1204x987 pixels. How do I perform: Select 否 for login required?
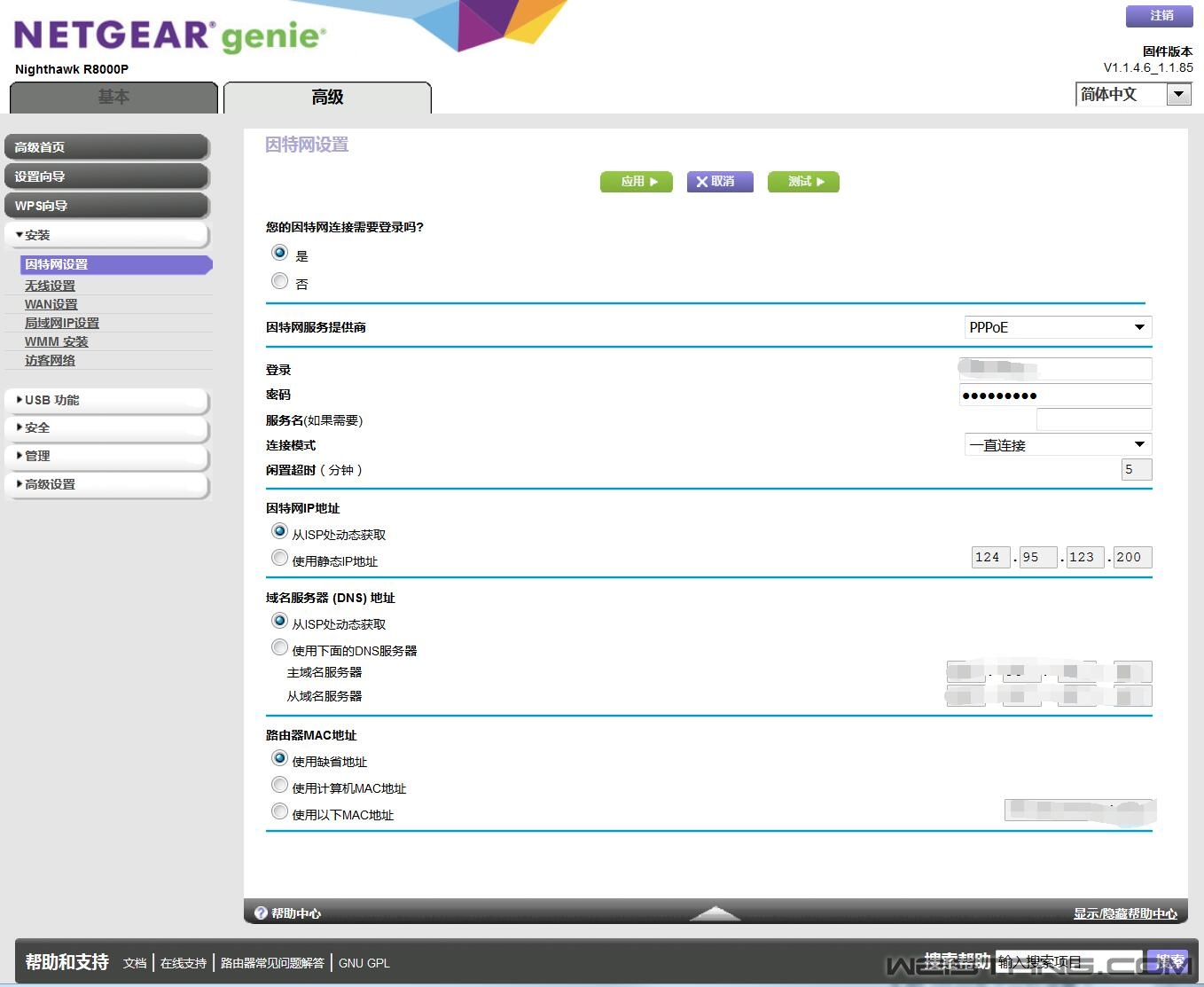(280, 281)
